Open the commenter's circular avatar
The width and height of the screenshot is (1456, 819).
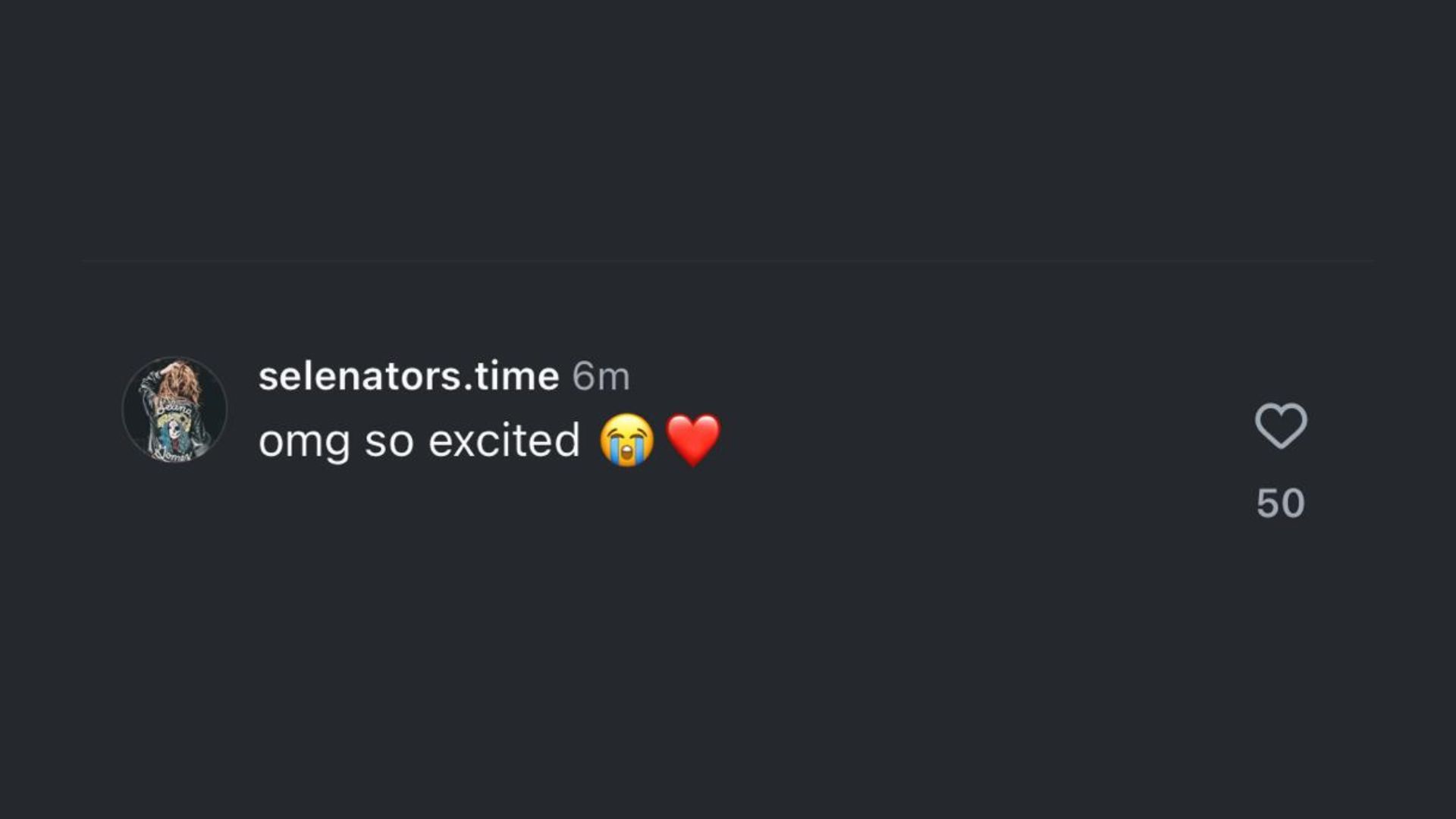click(x=174, y=410)
